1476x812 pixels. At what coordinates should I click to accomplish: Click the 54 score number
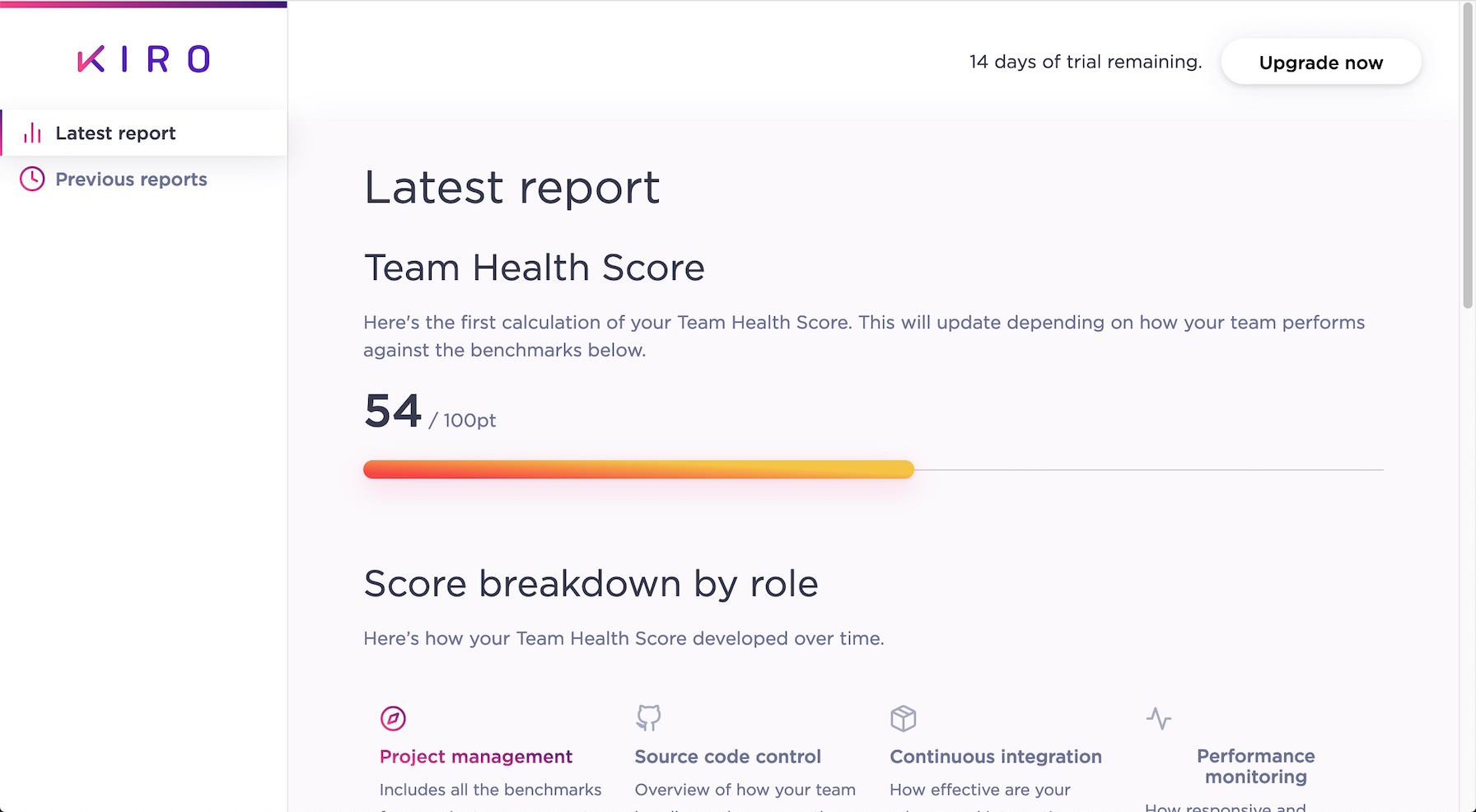point(393,411)
